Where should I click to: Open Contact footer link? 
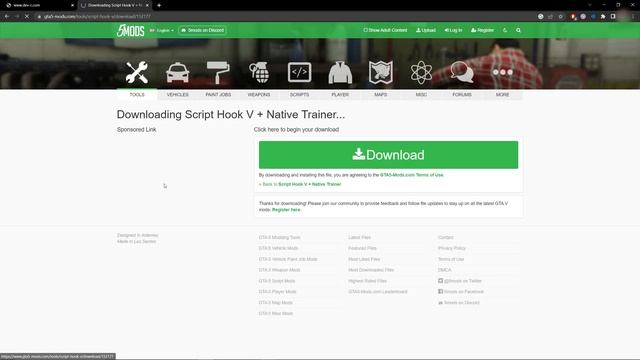(x=446, y=237)
